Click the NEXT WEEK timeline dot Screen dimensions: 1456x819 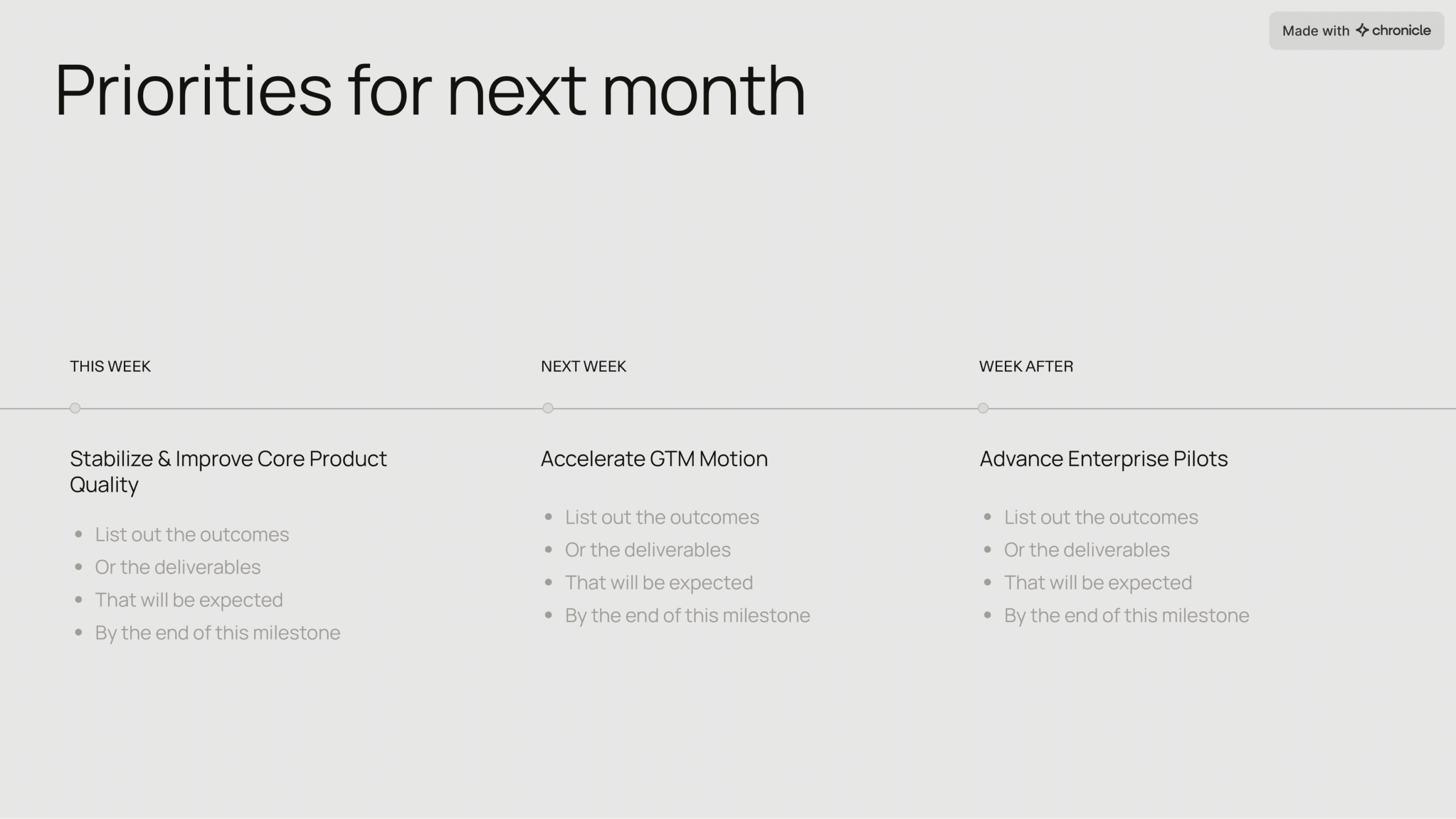(x=548, y=408)
